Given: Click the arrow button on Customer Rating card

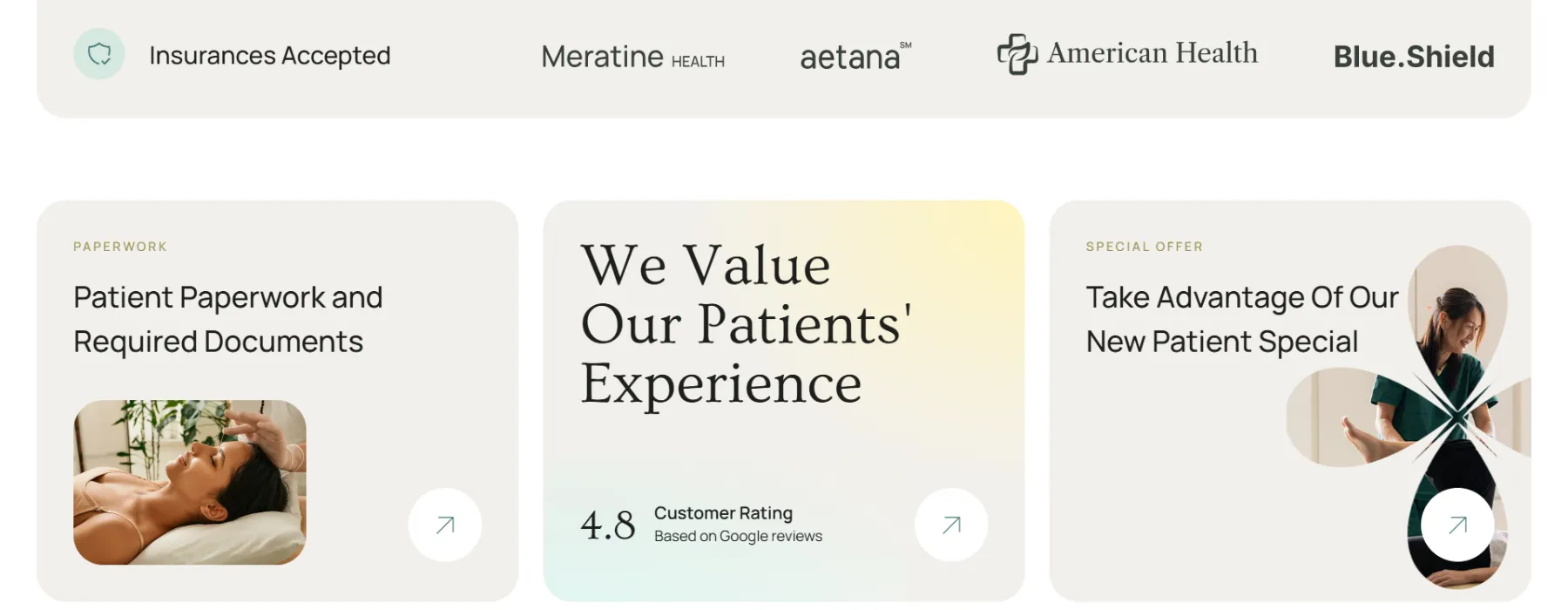Looking at the screenshot, I should point(951,525).
